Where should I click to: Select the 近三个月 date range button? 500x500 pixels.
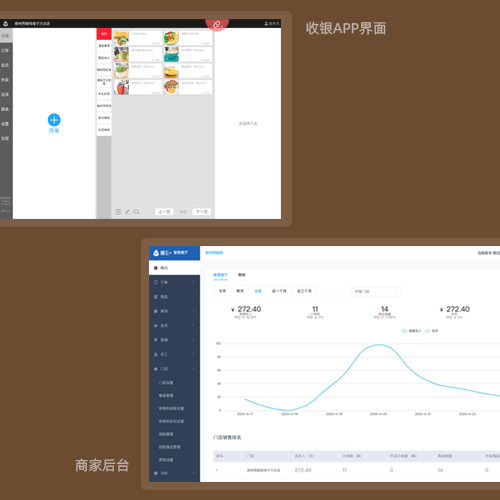304,291
